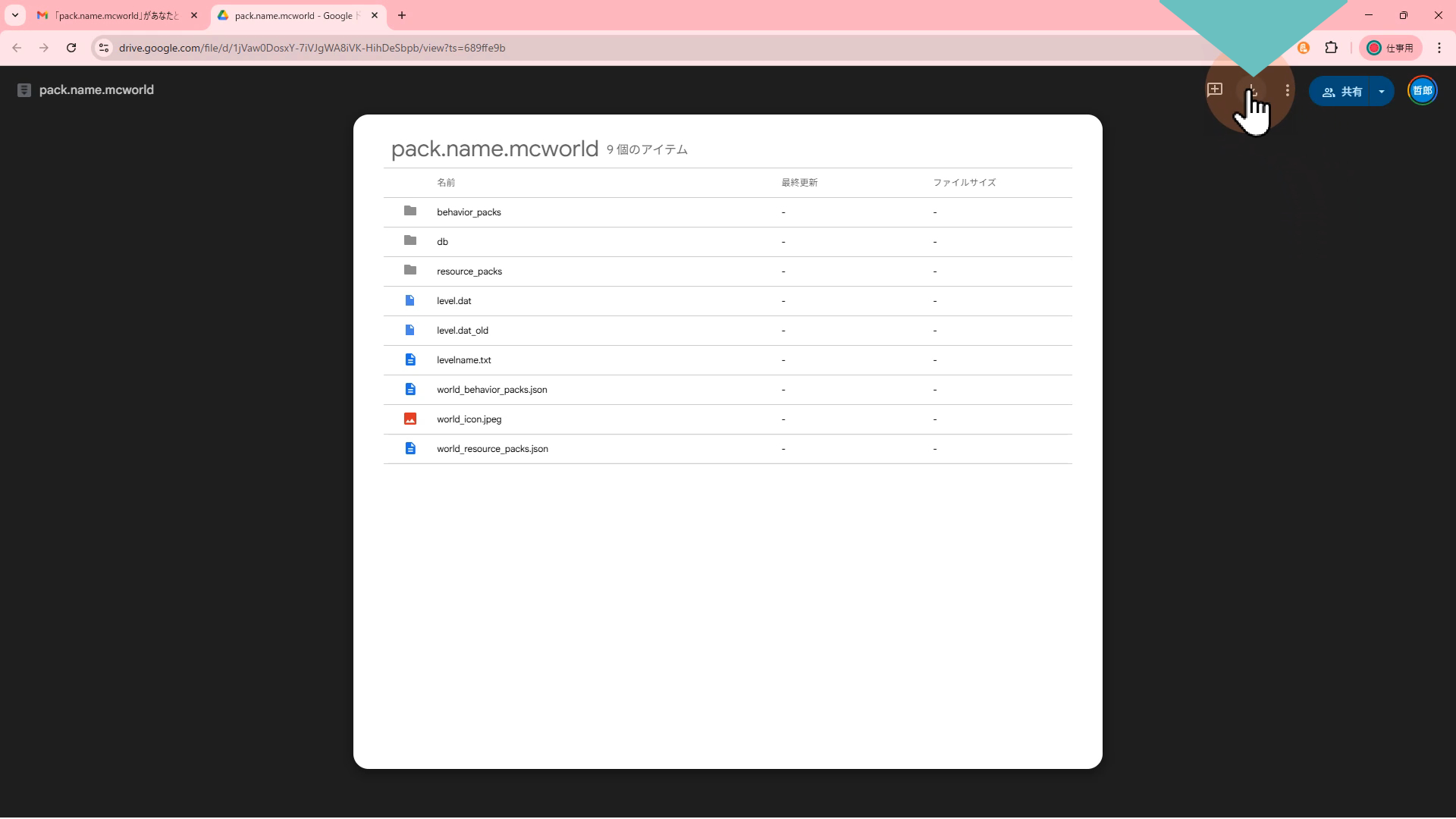The width and height of the screenshot is (1456, 819).
Task: Click the orange extension icon in the toolbar
Action: click(x=1304, y=48)
